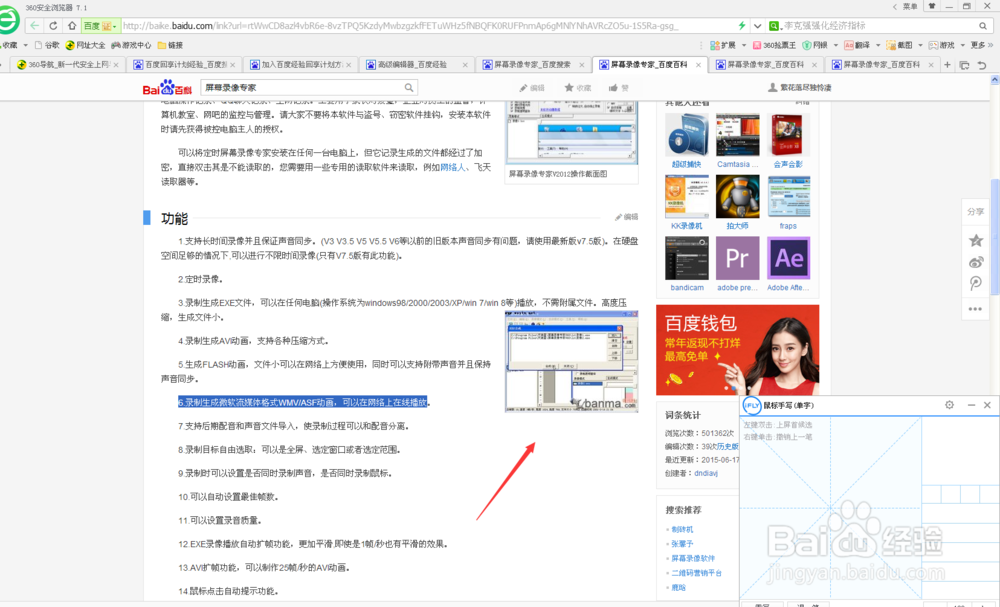The width and height of the screenshot is (1000, 607).
Task: Click the 翻译 translate toolbar icon
Action: (x=857, y=45)
